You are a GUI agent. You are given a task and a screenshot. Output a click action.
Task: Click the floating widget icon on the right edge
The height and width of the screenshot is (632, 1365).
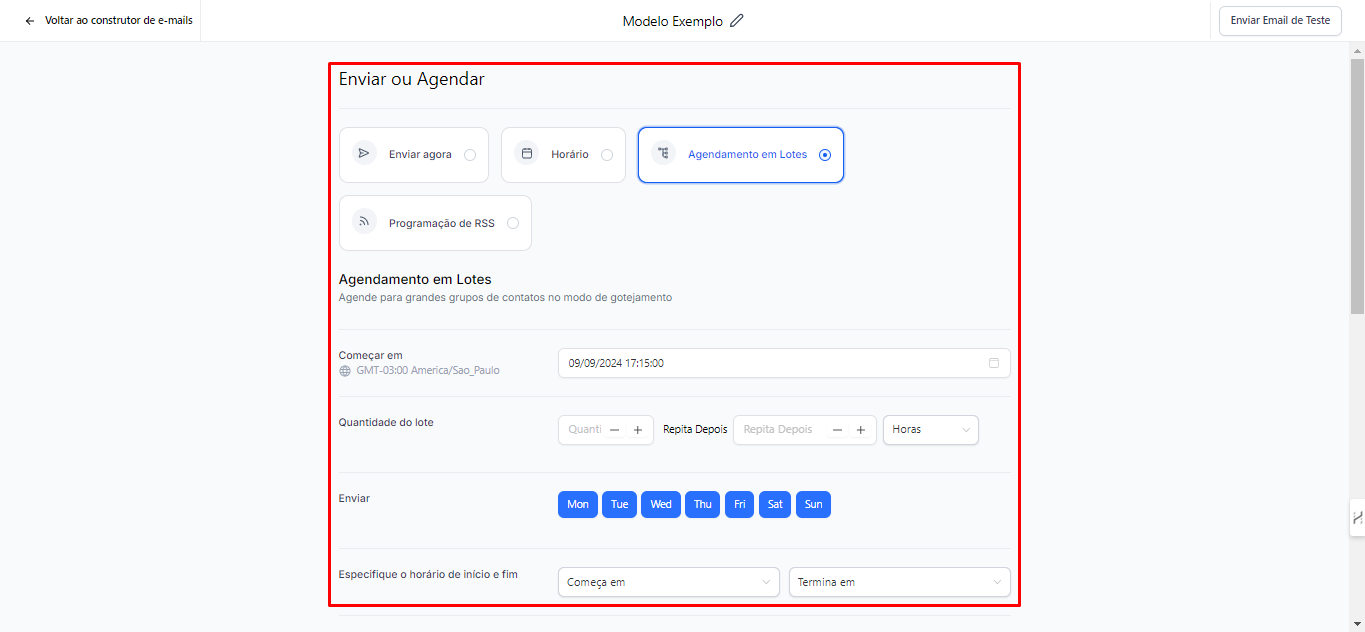[x=1357, y=518]
